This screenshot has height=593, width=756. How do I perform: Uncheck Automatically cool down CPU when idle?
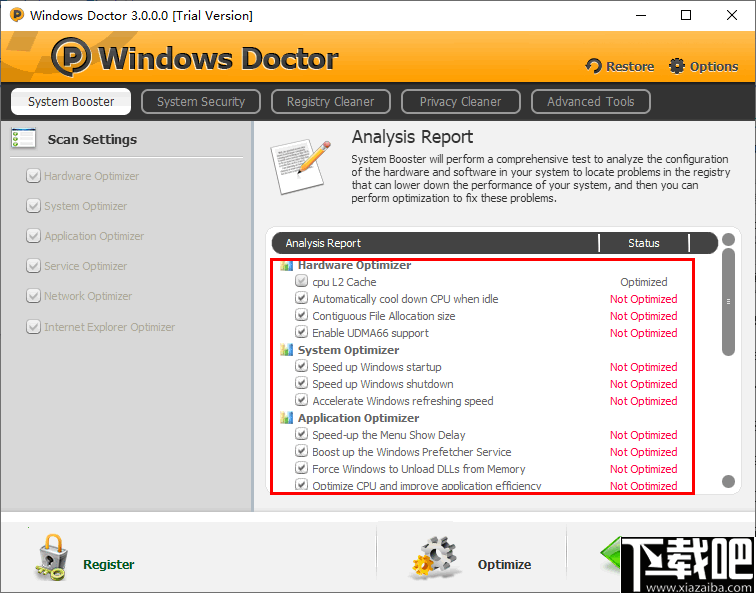[301, 298]
